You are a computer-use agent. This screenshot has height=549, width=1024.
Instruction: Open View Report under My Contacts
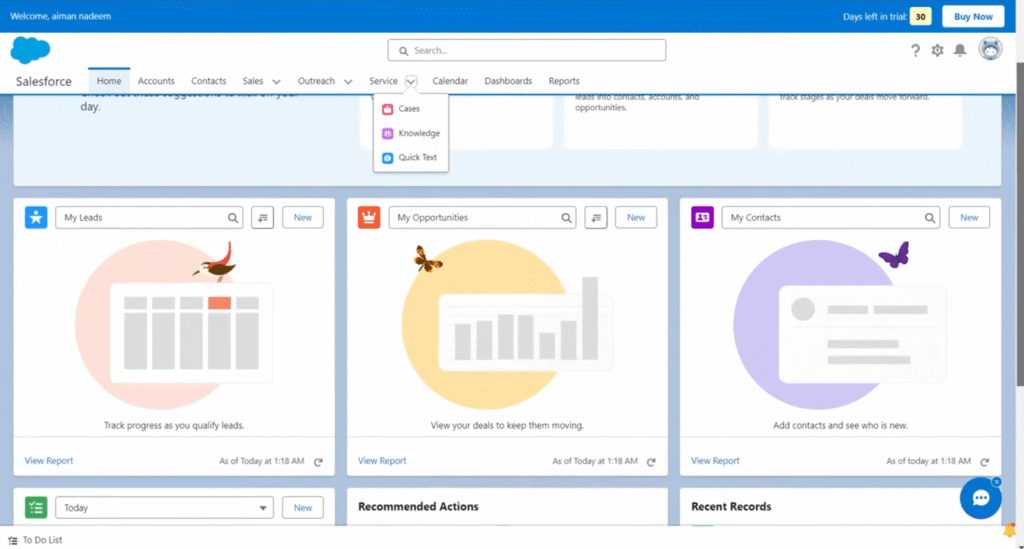(x=715, y=461)
